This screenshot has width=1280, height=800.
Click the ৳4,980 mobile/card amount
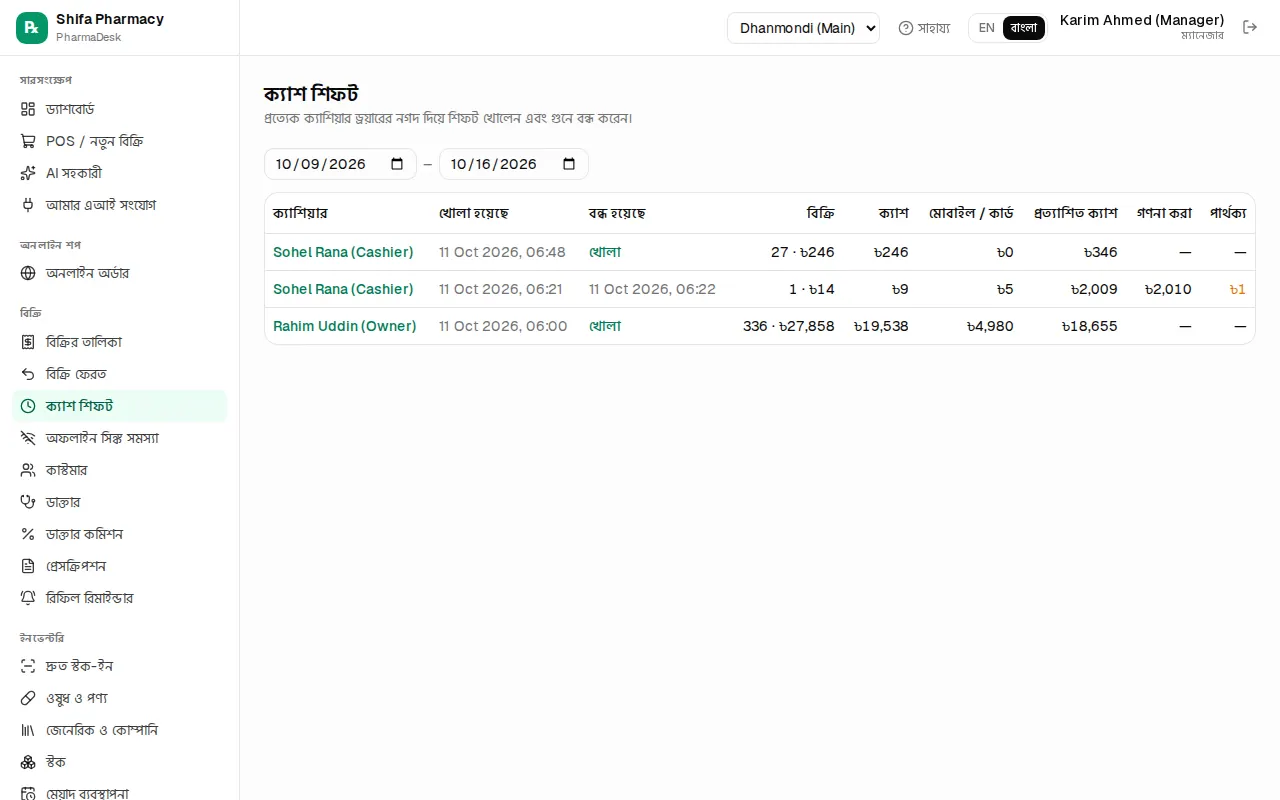pyautogui.click(x=990, y=326)
